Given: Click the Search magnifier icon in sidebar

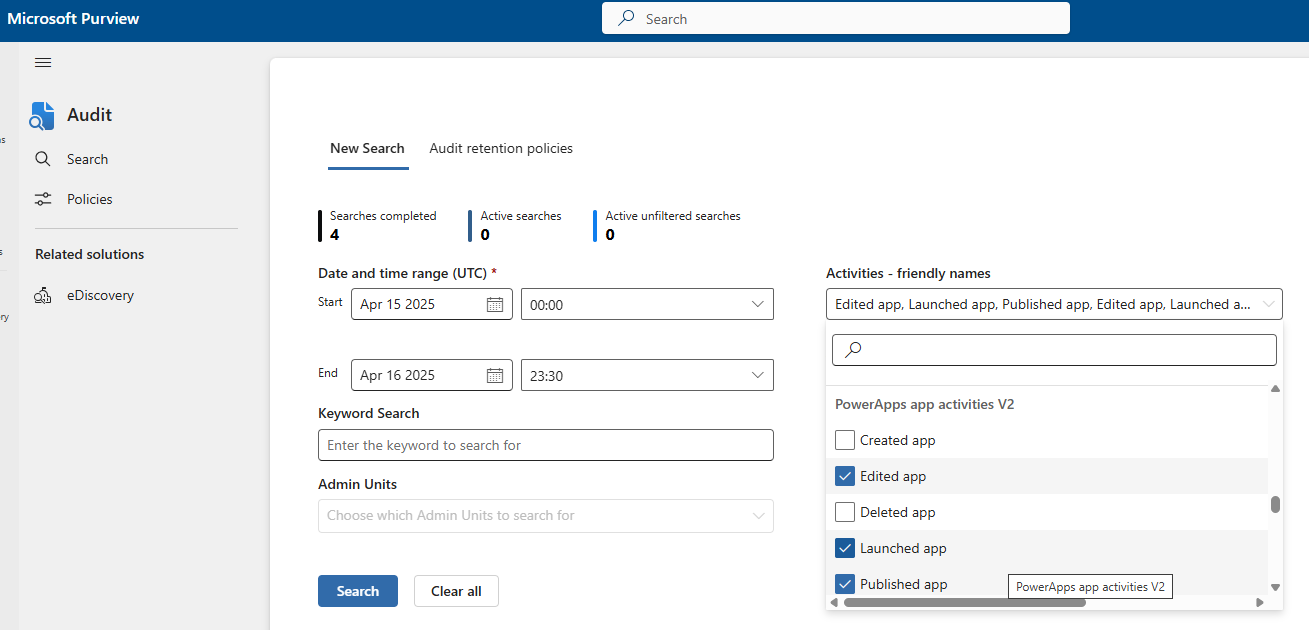Looking at the screenshot, I should pyautogui.click(x=43, y=159).
